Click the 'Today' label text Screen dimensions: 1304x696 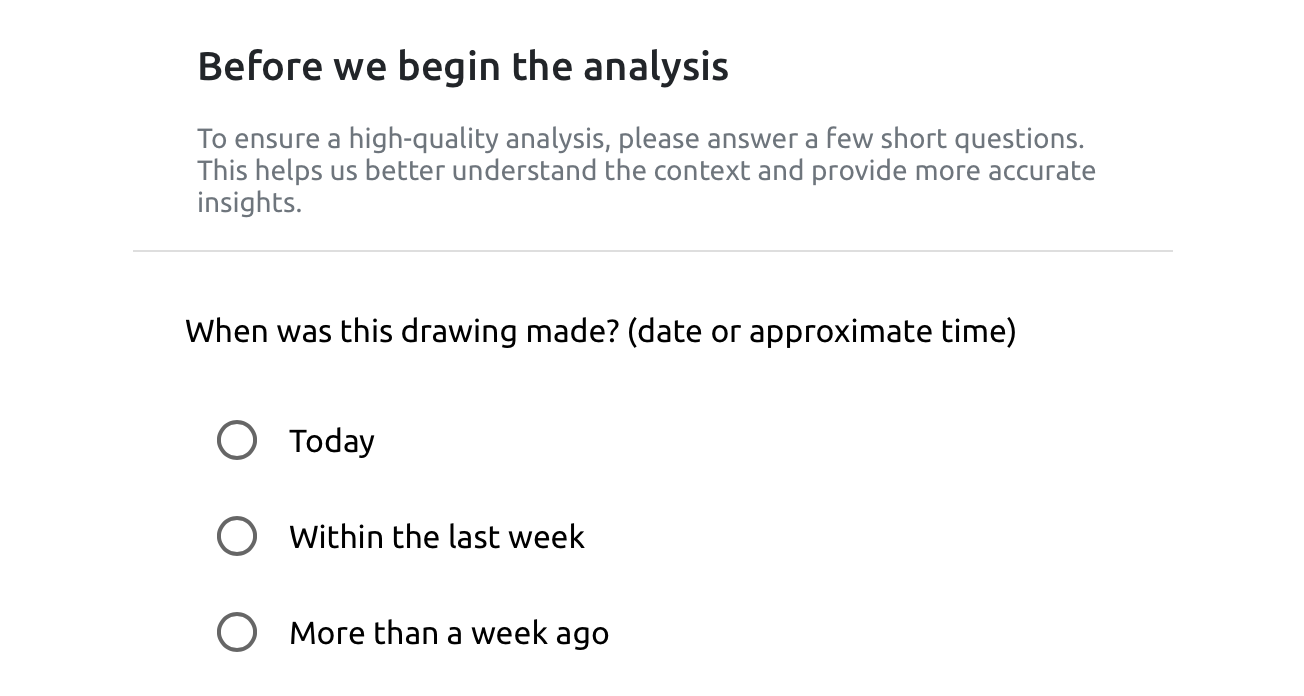tap(332, 440)
